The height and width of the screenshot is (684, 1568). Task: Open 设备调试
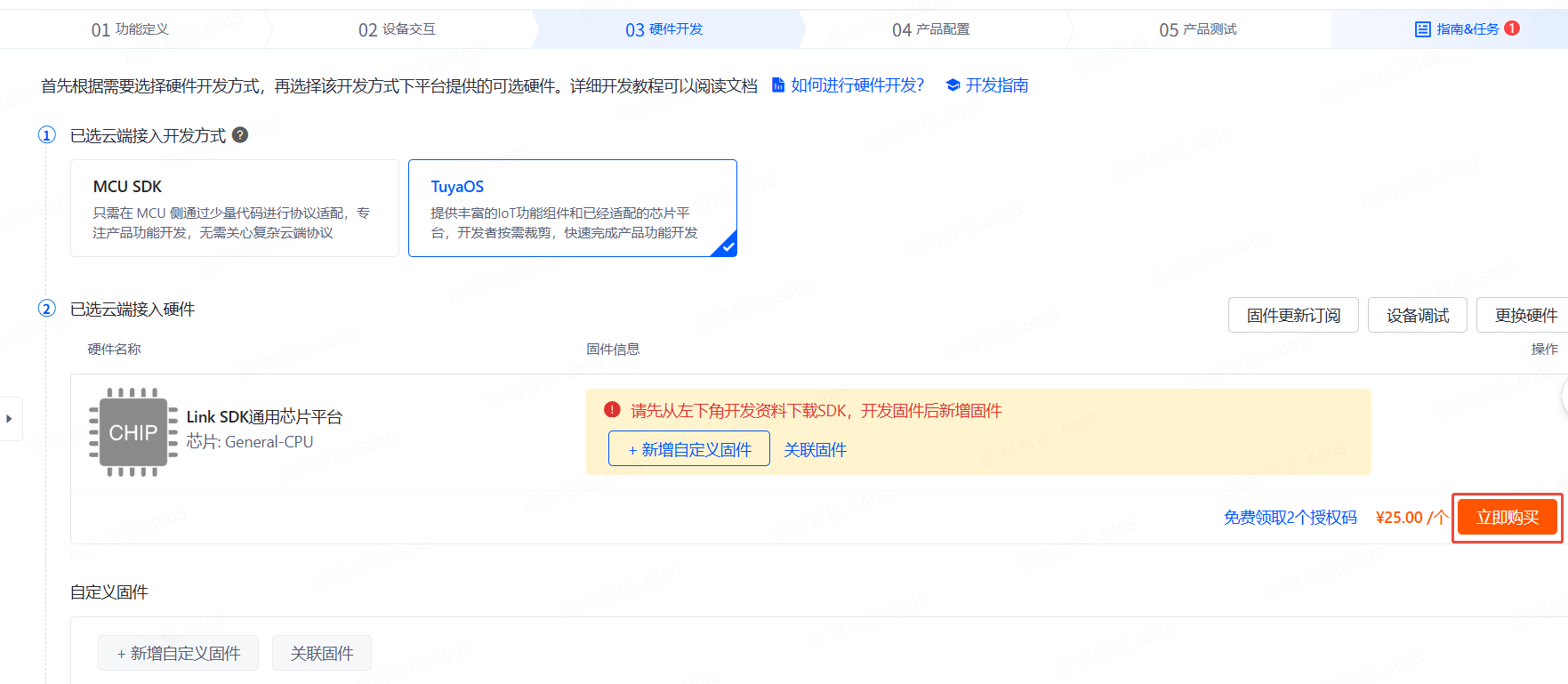[1418, 315]
